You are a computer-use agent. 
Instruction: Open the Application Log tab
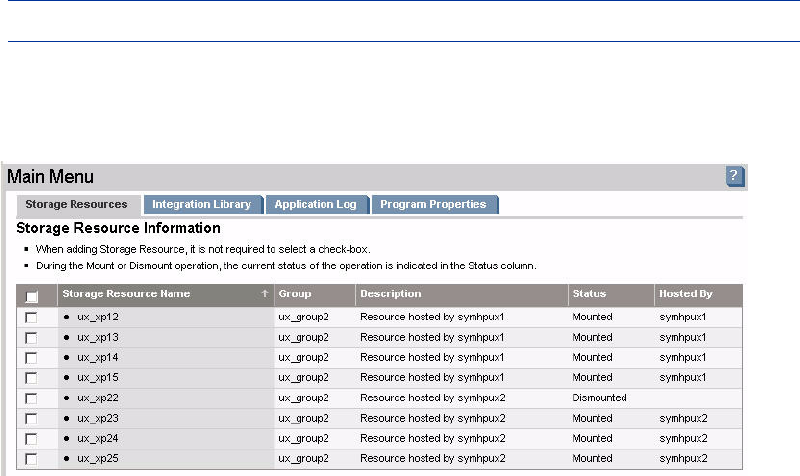point(315,204)
